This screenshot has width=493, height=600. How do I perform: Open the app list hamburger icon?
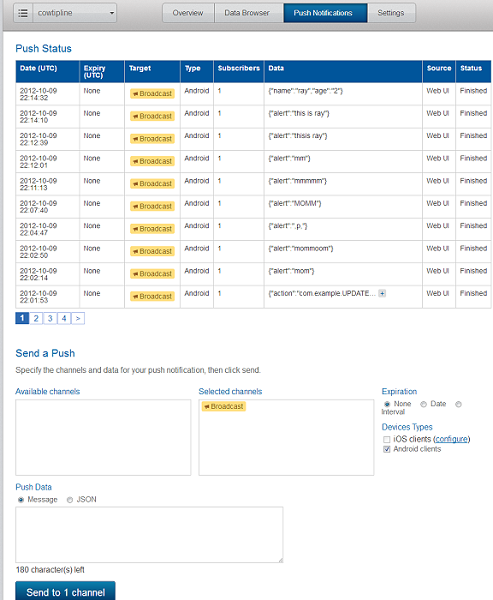tap(23, 13)
